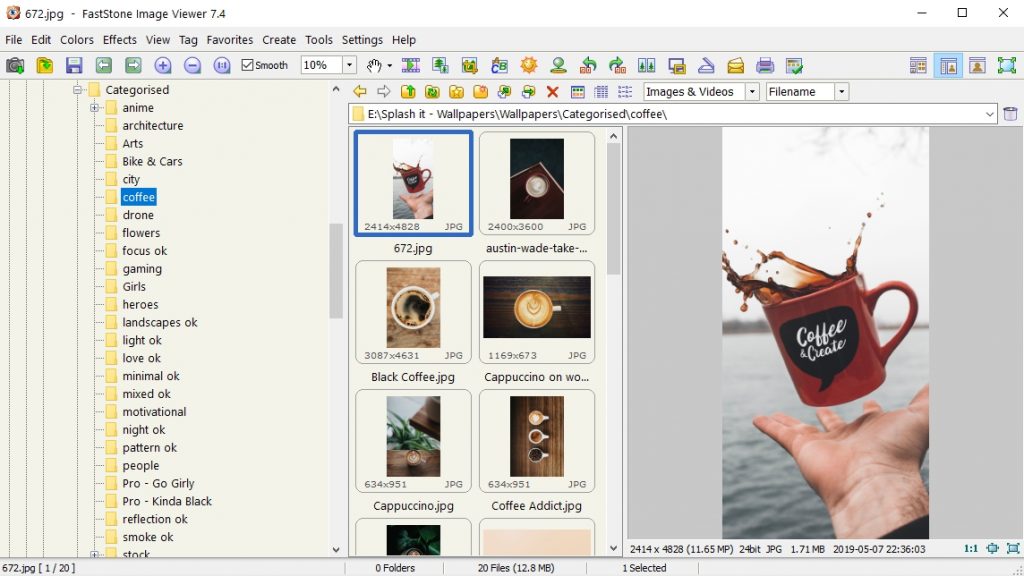This screenshot has width=1024, height=576.
Task: Print the current image
Action: click(764, 66)
